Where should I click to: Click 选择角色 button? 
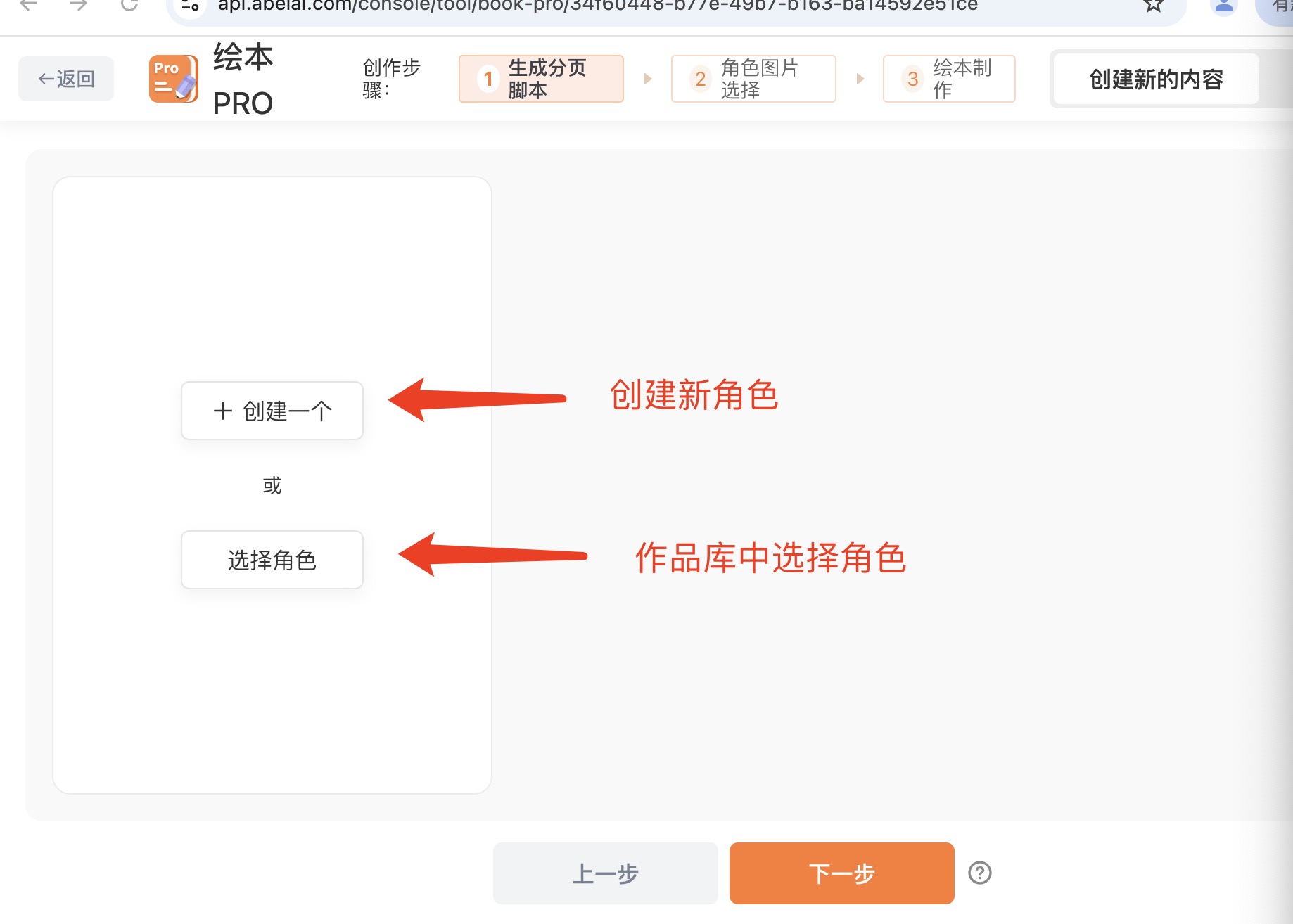[272, 560]
